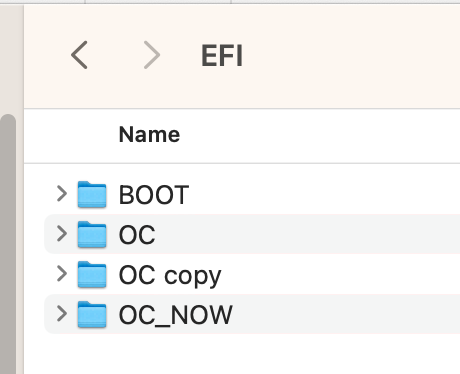
Task: Click the EFI window title
Action: coord(222,56)
